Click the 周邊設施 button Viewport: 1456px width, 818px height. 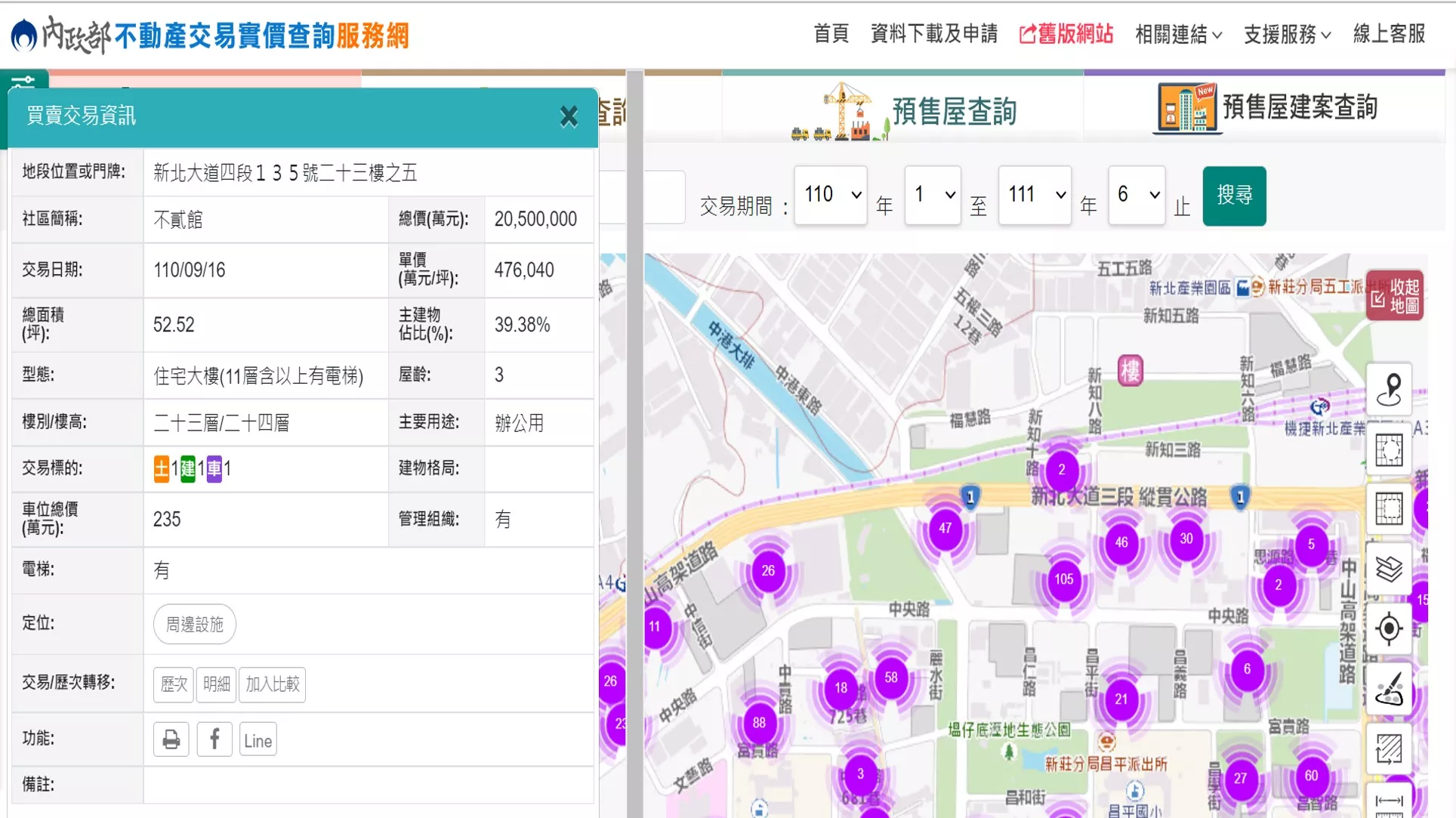(195, 624)
